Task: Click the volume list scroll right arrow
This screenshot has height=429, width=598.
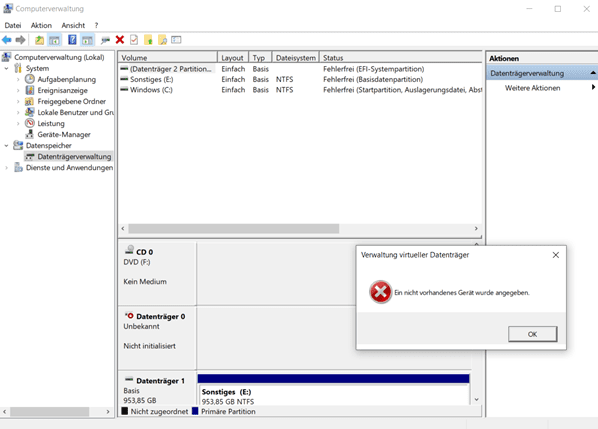Action: [476, 228]
